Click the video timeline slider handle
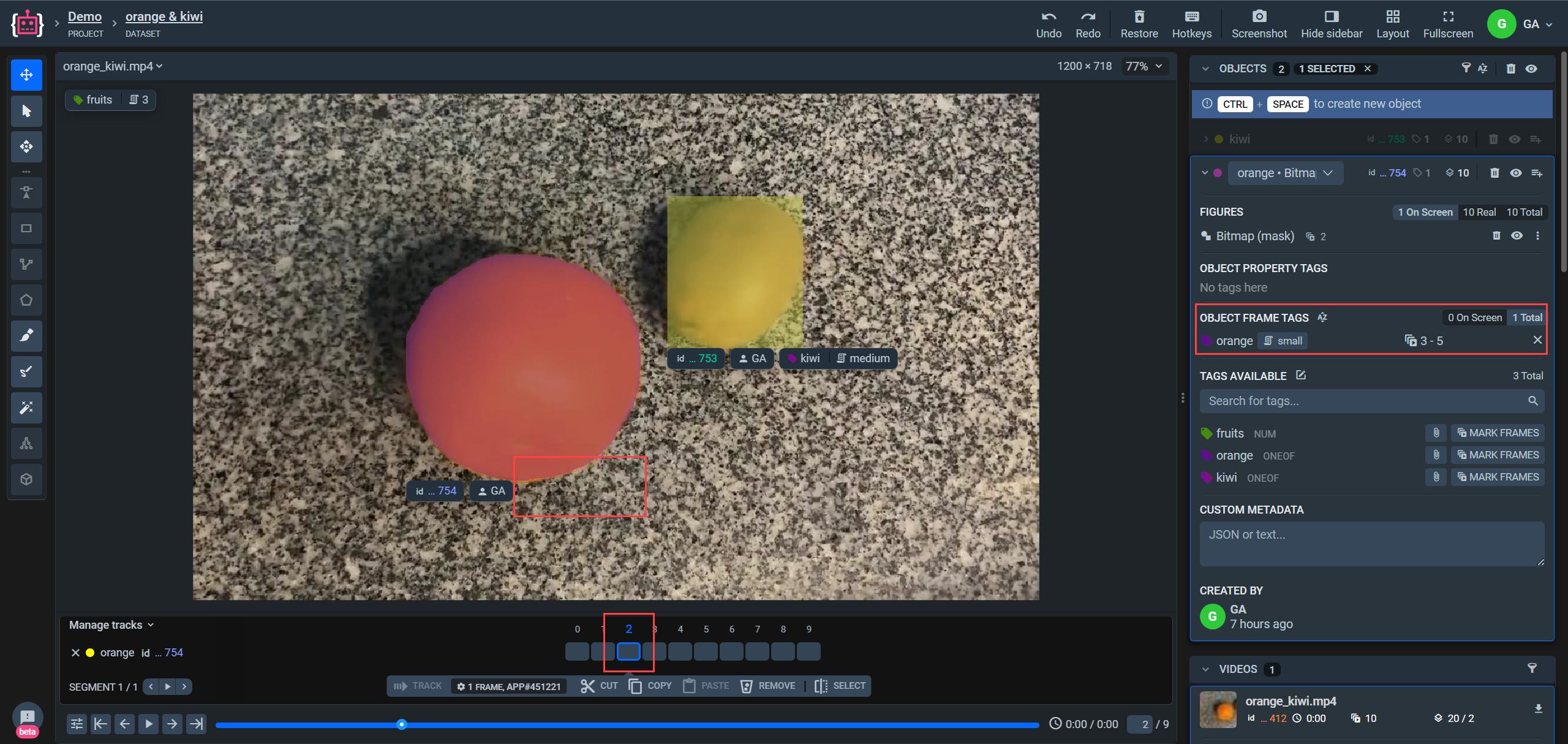Viewport: 1568px width, 744px height. click(x=402, y=724)
